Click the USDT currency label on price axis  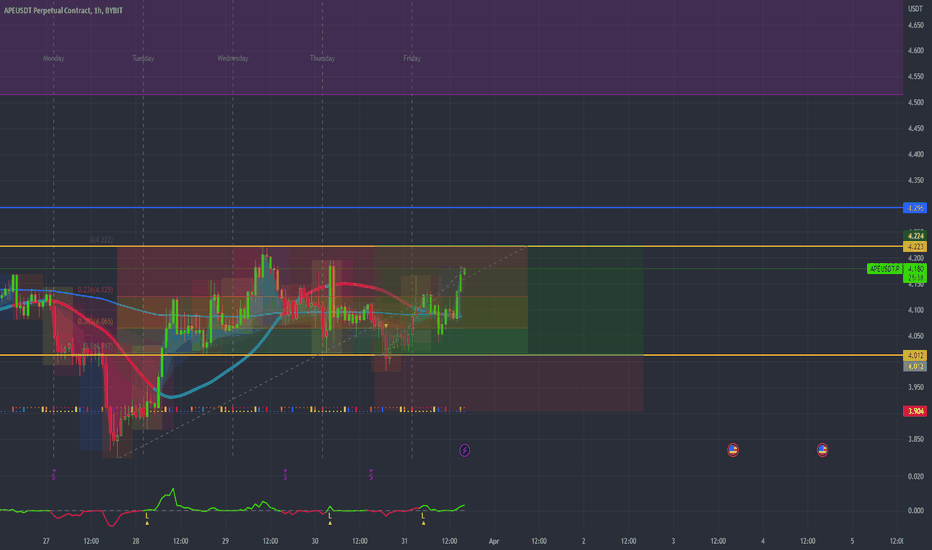(x=915, y=9)
